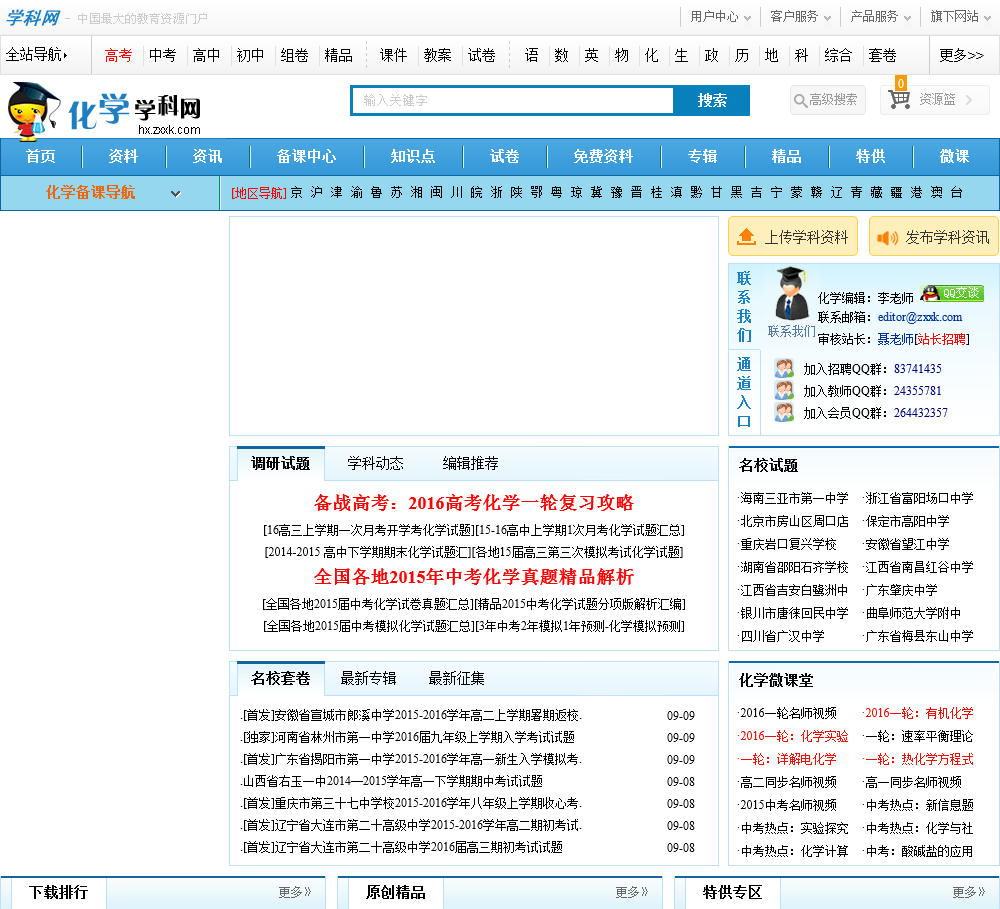Click the 搜索 button
The image size is (1000, 909).
[x=712, y=100]
